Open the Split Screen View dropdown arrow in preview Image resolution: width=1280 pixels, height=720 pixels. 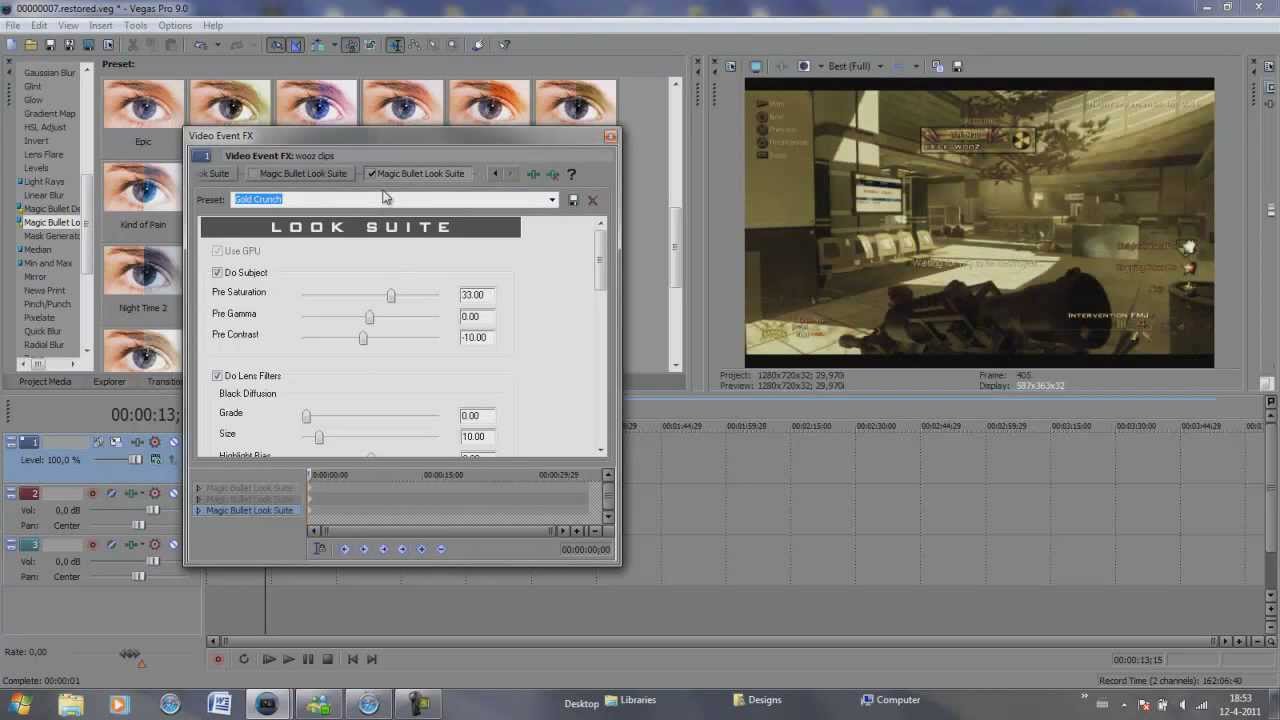pos(821,67)
